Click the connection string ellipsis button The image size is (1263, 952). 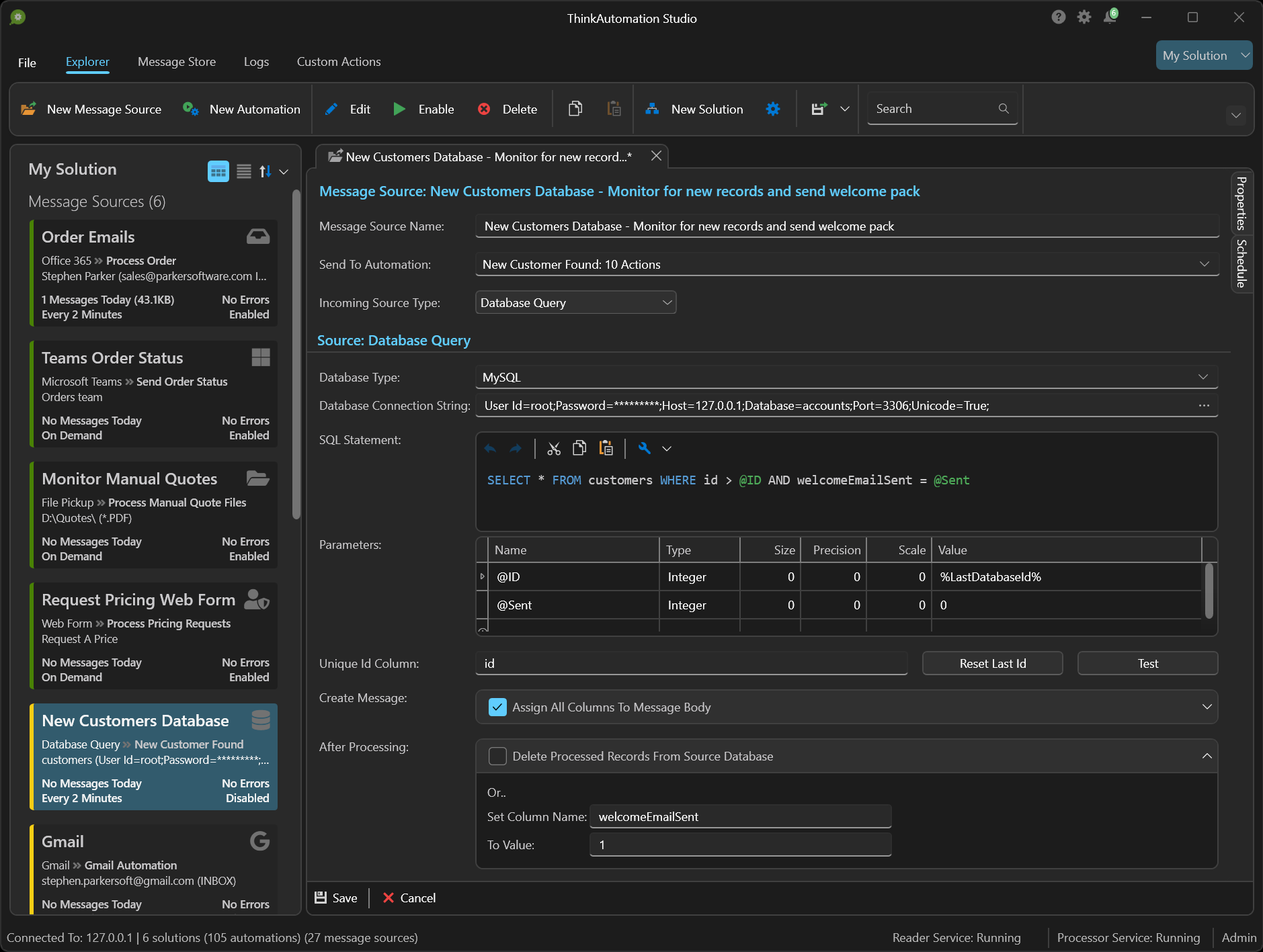1204,406
